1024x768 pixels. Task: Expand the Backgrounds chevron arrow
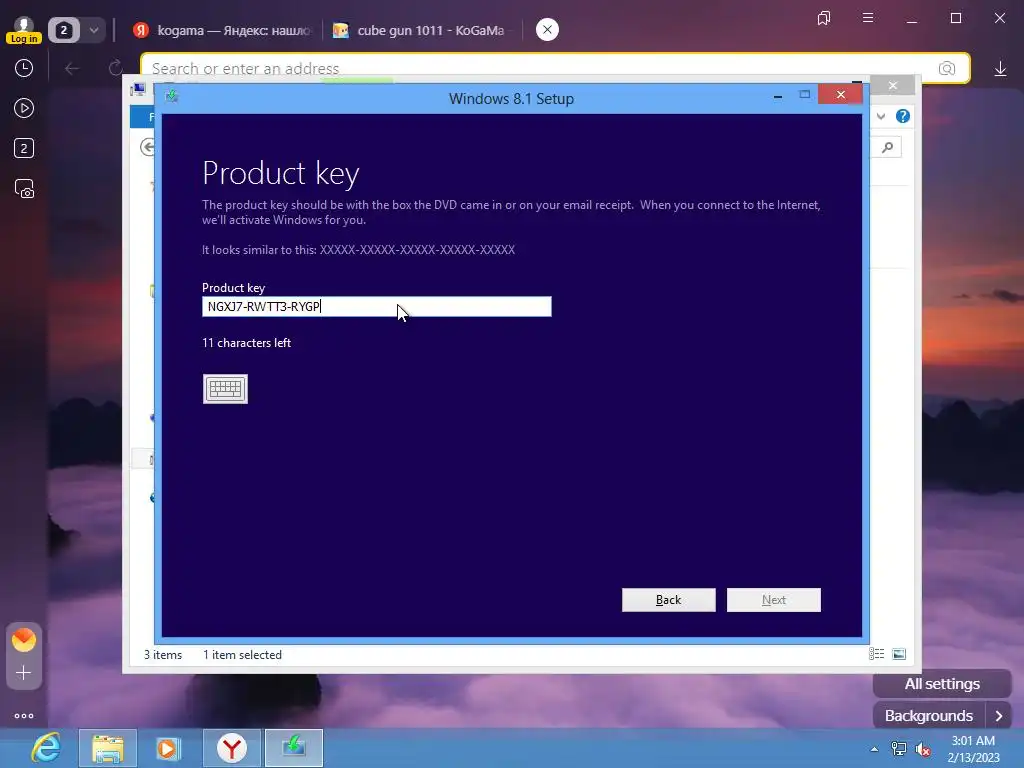pos(999,716)
